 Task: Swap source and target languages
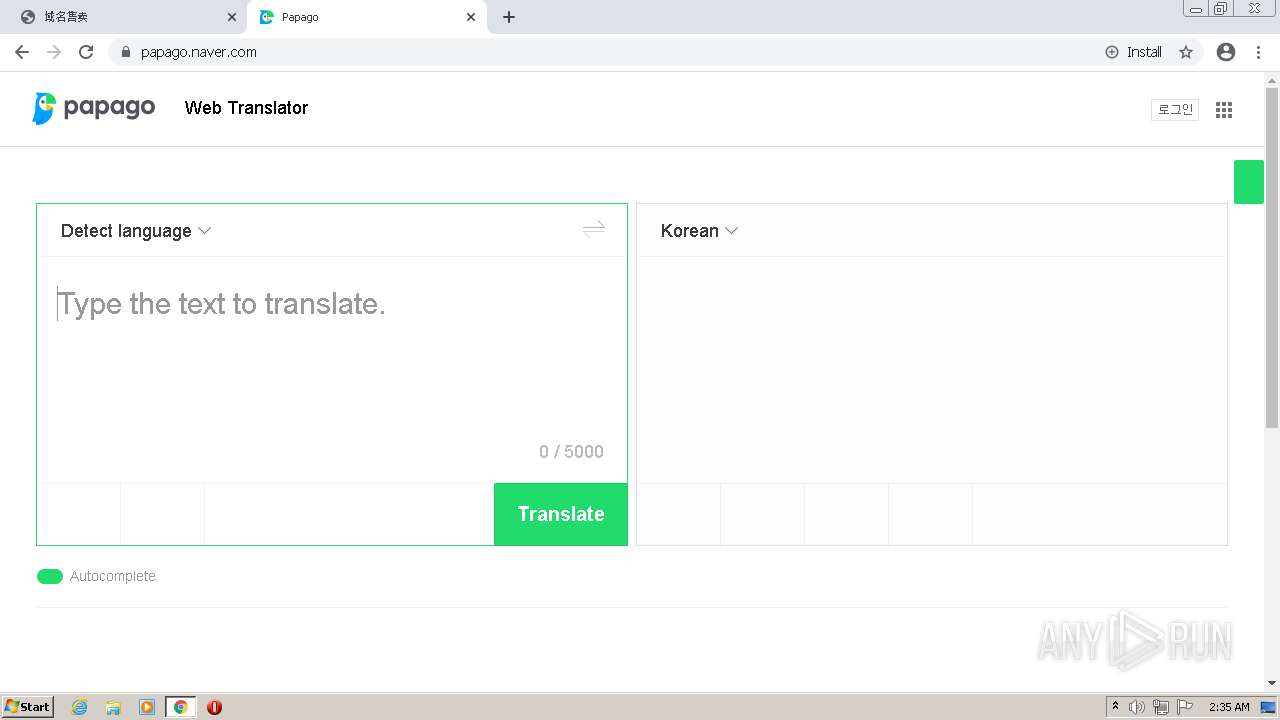(x=594, y=230)
